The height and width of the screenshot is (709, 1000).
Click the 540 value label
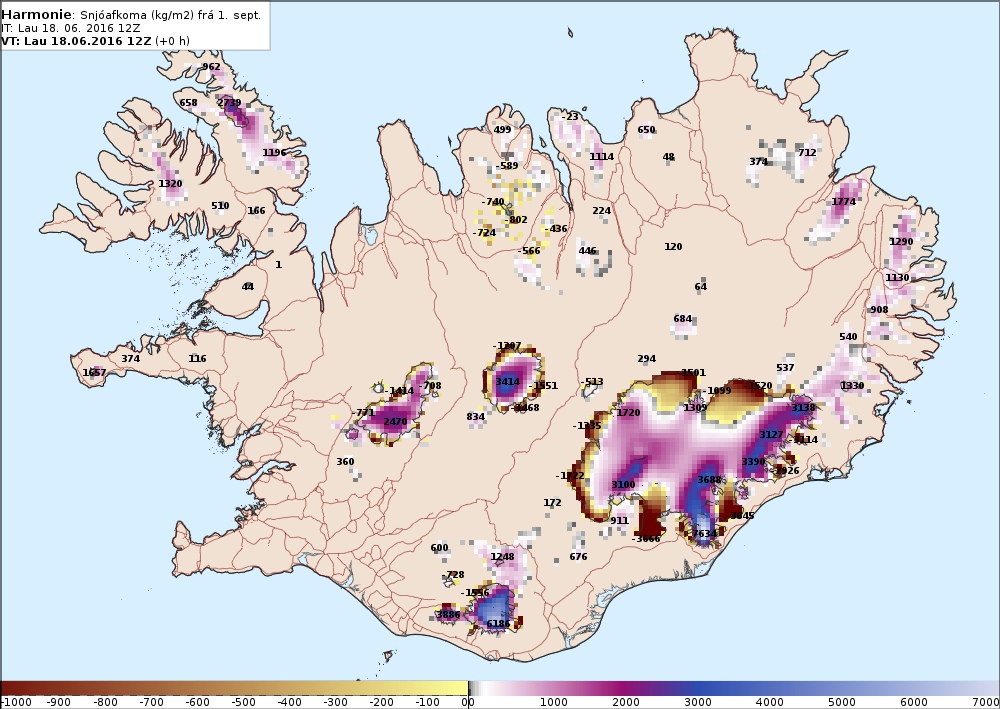848,337
